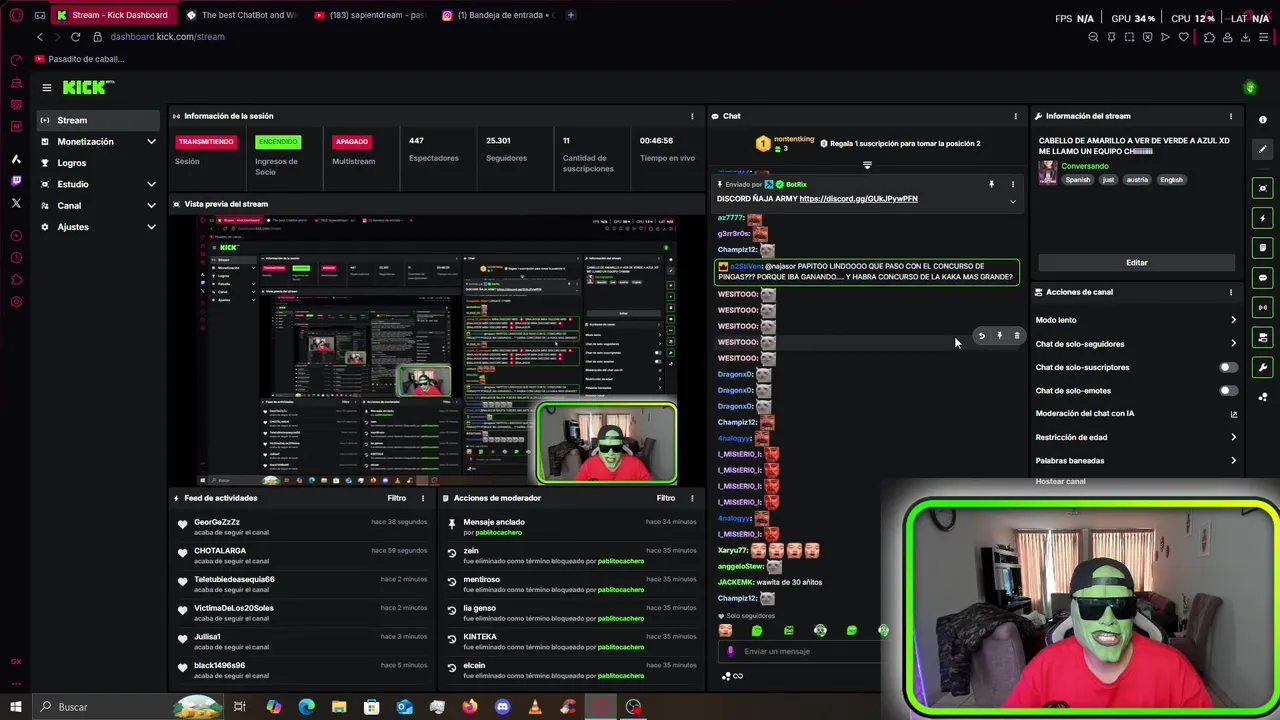Click the nontentking top gifter name
Image resolution: width=1280 pixels, height=720 pixels.
tap(794, 139)
